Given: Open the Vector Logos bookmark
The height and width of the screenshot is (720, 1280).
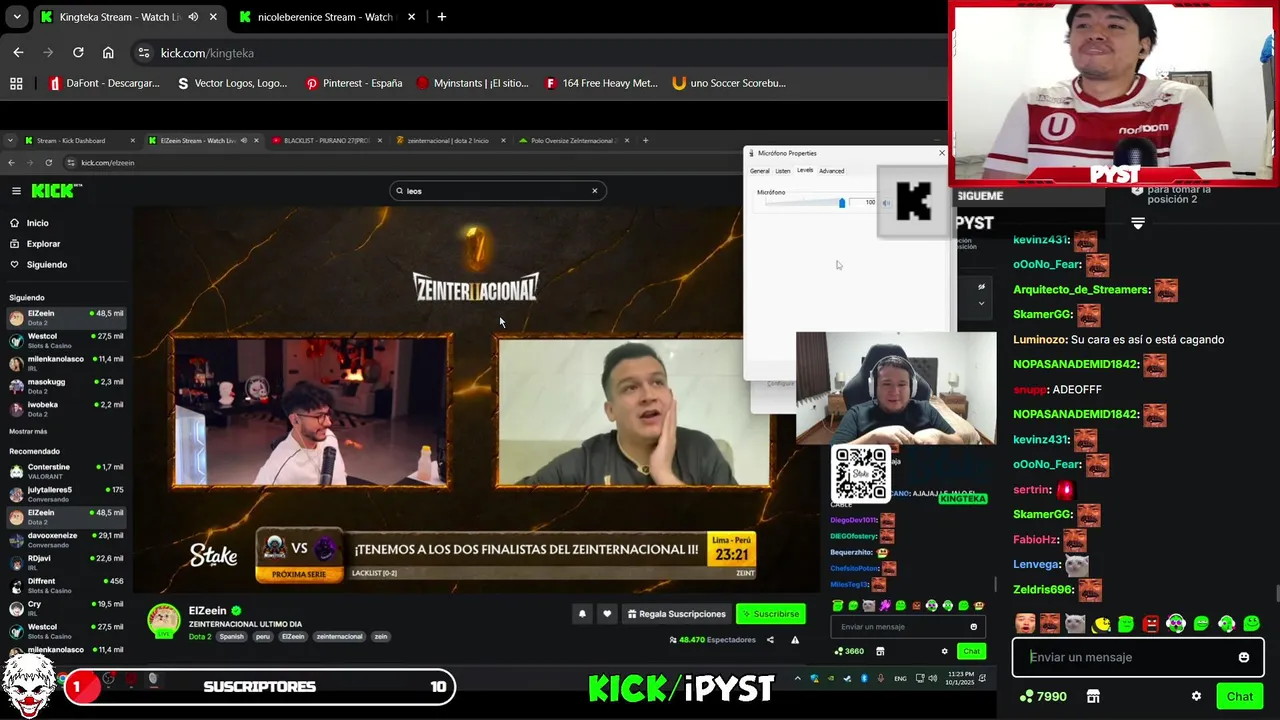Looking at the screenshot, I should tap(232, 83).
